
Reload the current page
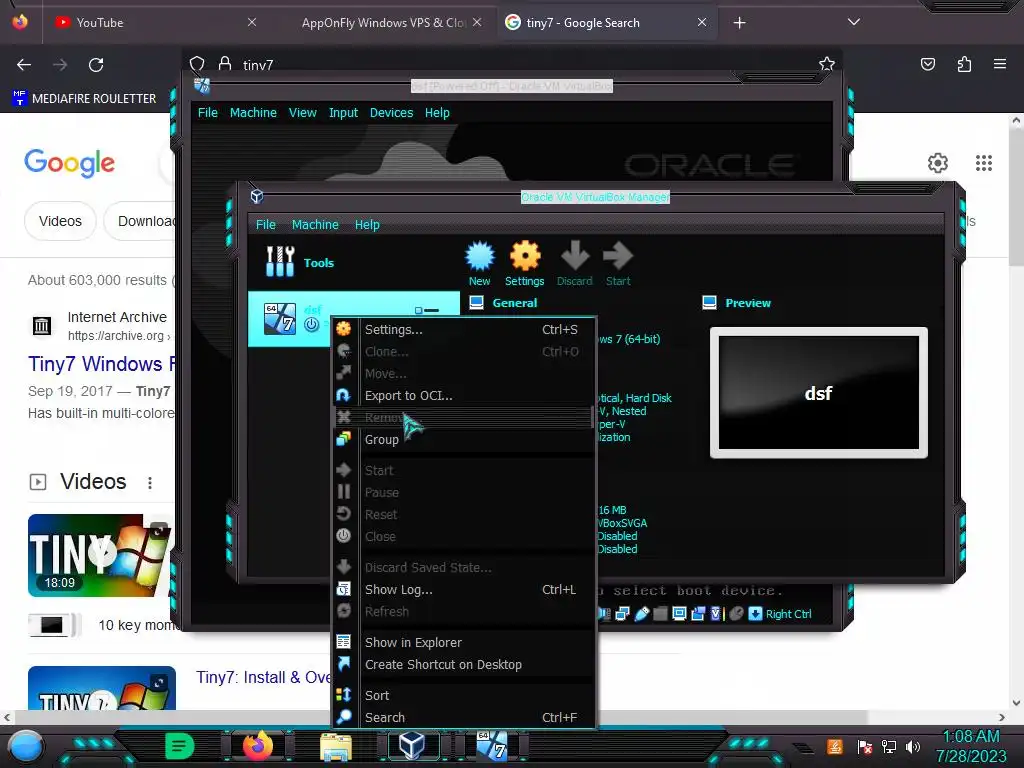click(x=96, y=65)
